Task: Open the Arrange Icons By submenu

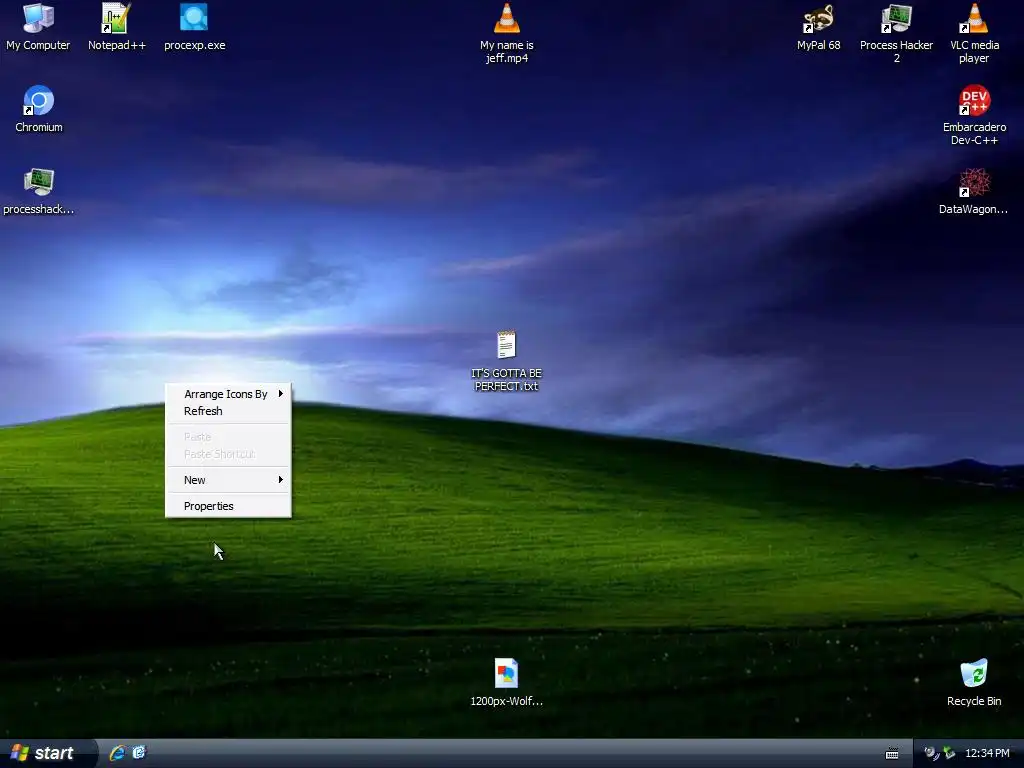Action: 228,394
